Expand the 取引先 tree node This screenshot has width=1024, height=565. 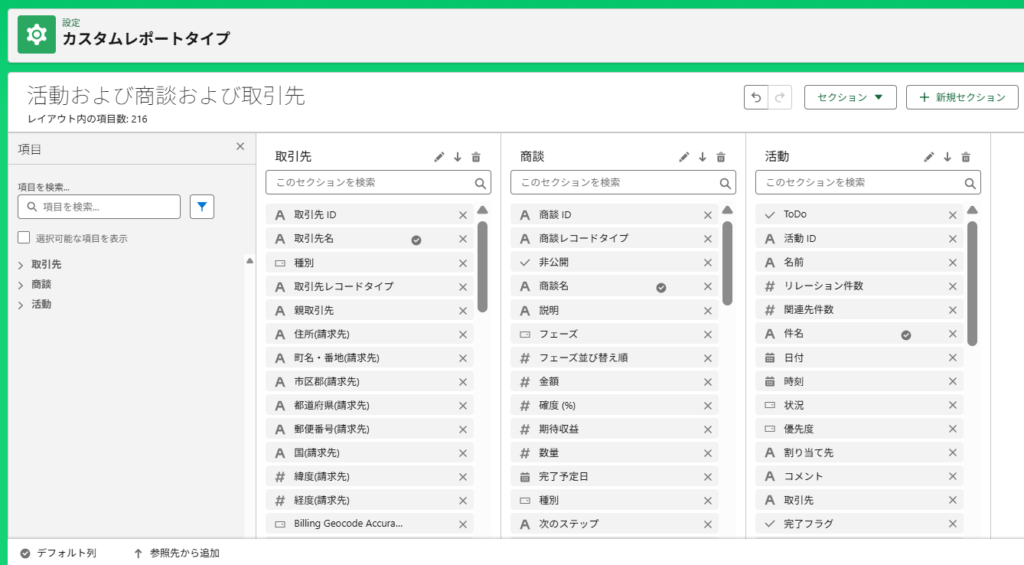pos(21,265)
